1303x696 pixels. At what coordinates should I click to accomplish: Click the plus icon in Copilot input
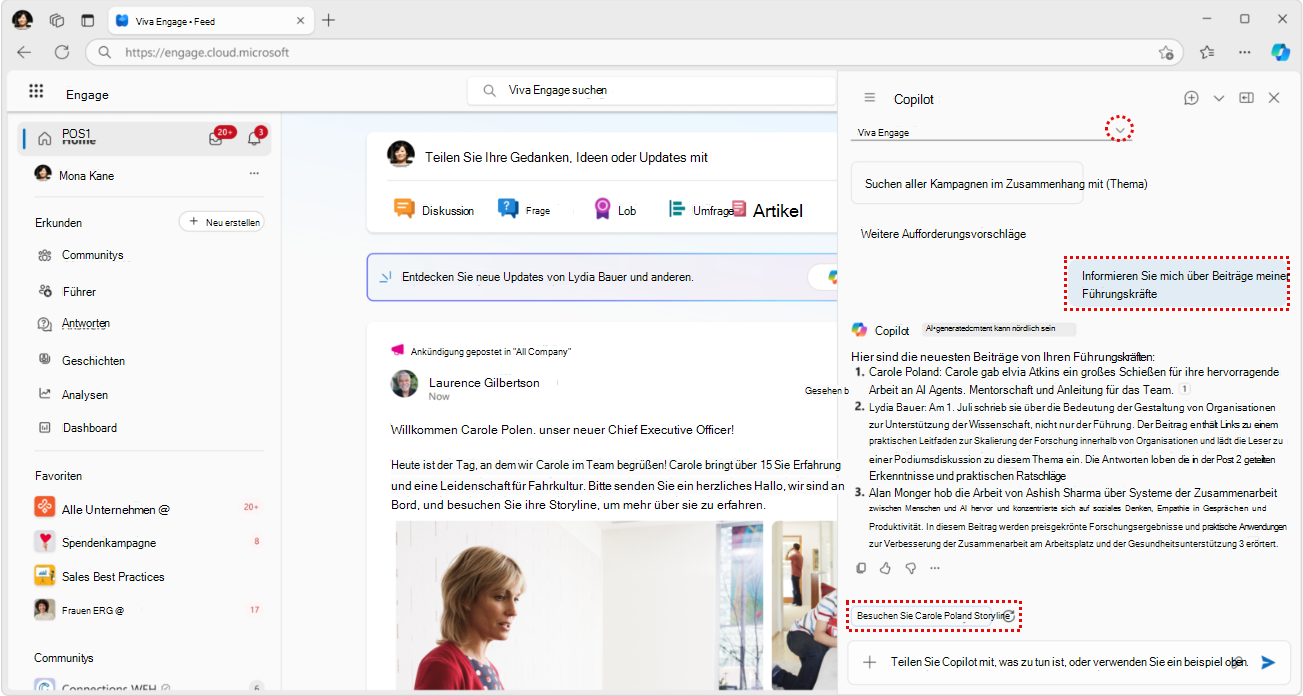(x=869, y=662)
